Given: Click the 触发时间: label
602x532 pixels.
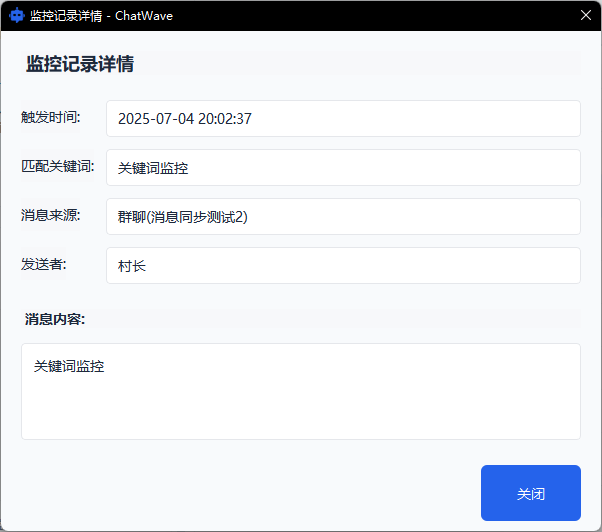Looking at the screenshot, I should [x=51, y=117].
